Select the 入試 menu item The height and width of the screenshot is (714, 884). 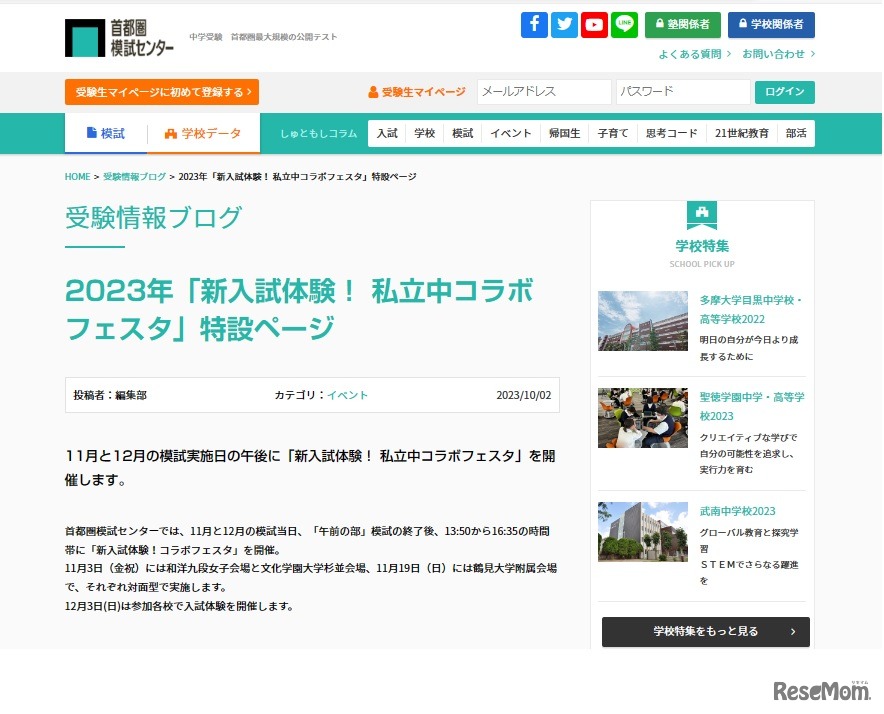[386, 132]
